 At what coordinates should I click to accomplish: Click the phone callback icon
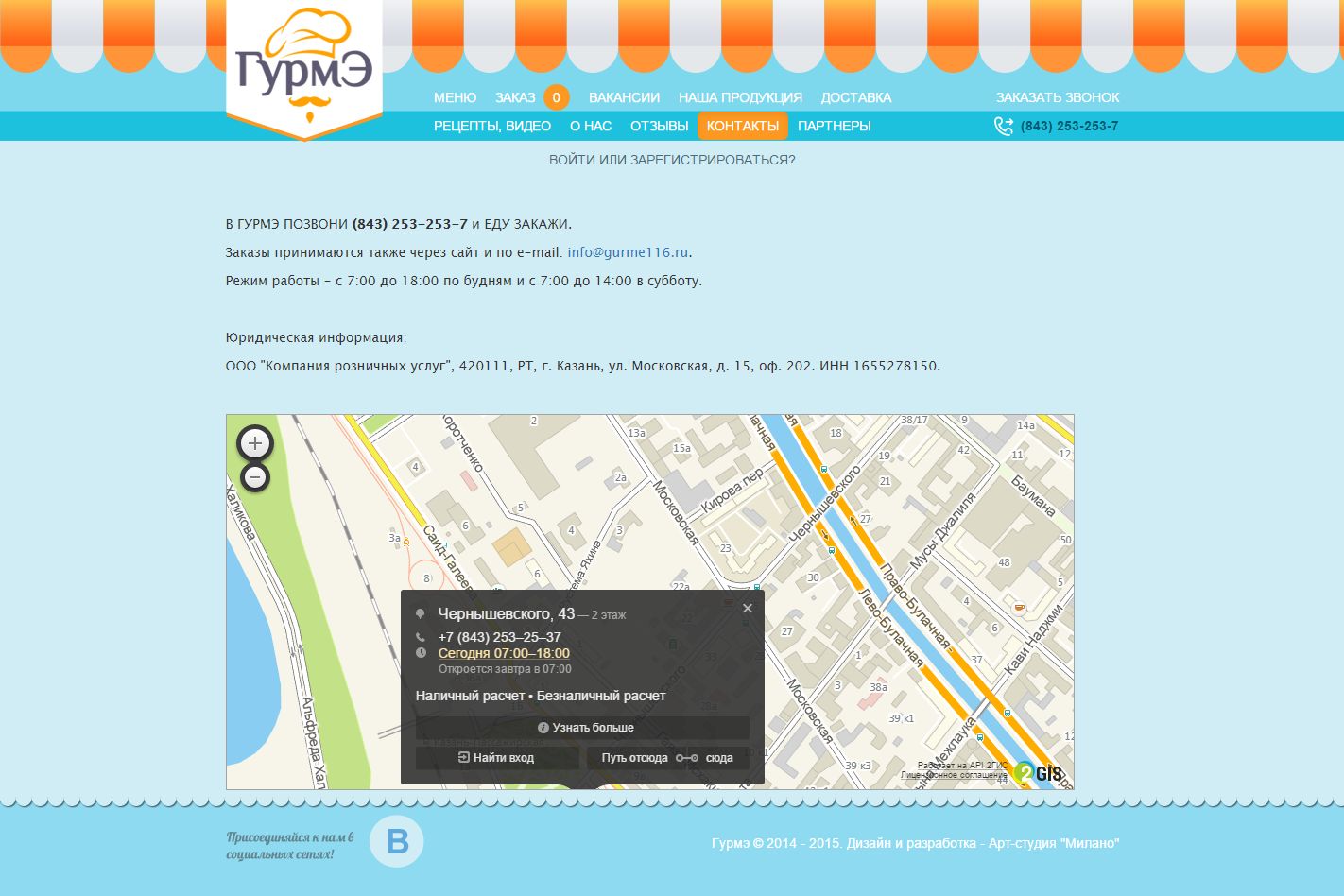[1003, 127]
